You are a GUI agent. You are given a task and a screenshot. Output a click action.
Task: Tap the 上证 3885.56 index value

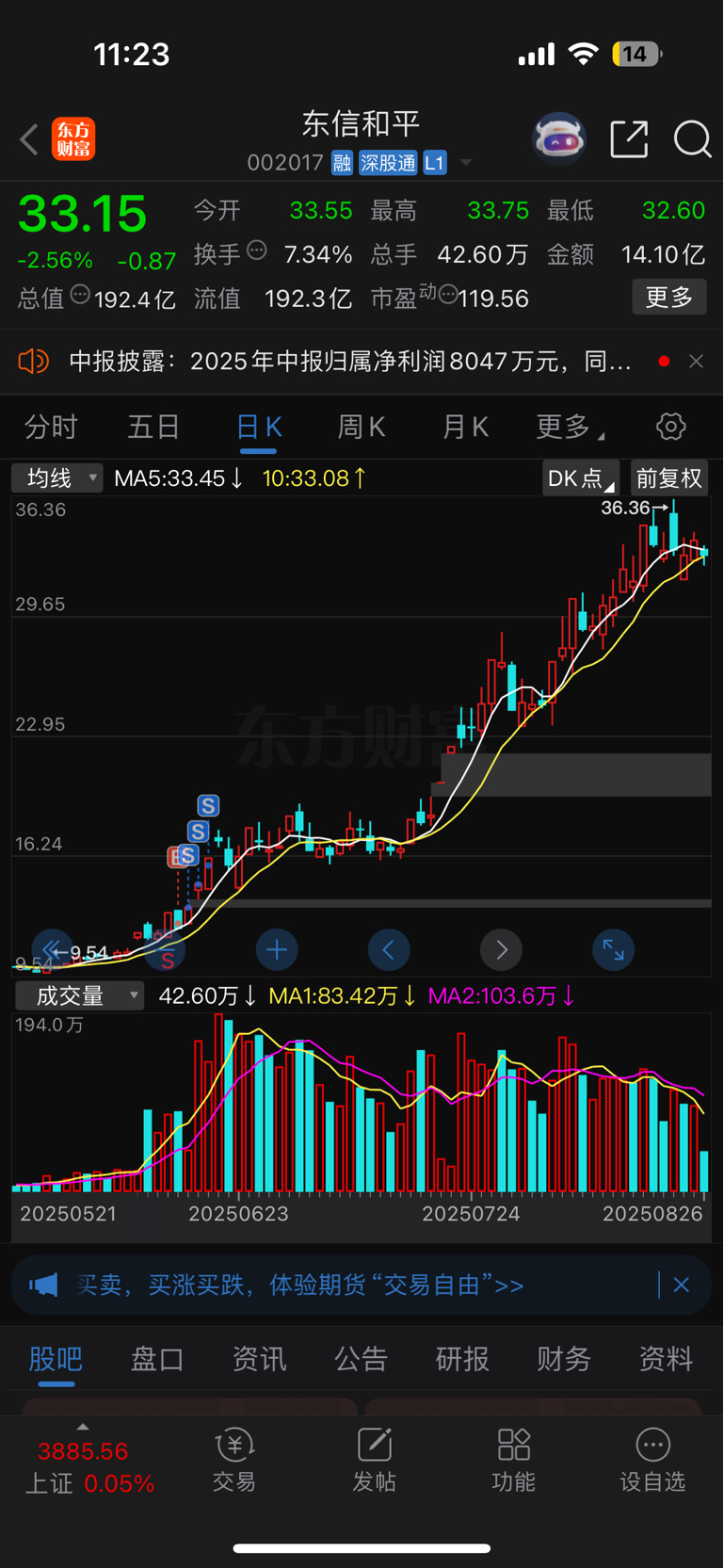pos(83,1451)
